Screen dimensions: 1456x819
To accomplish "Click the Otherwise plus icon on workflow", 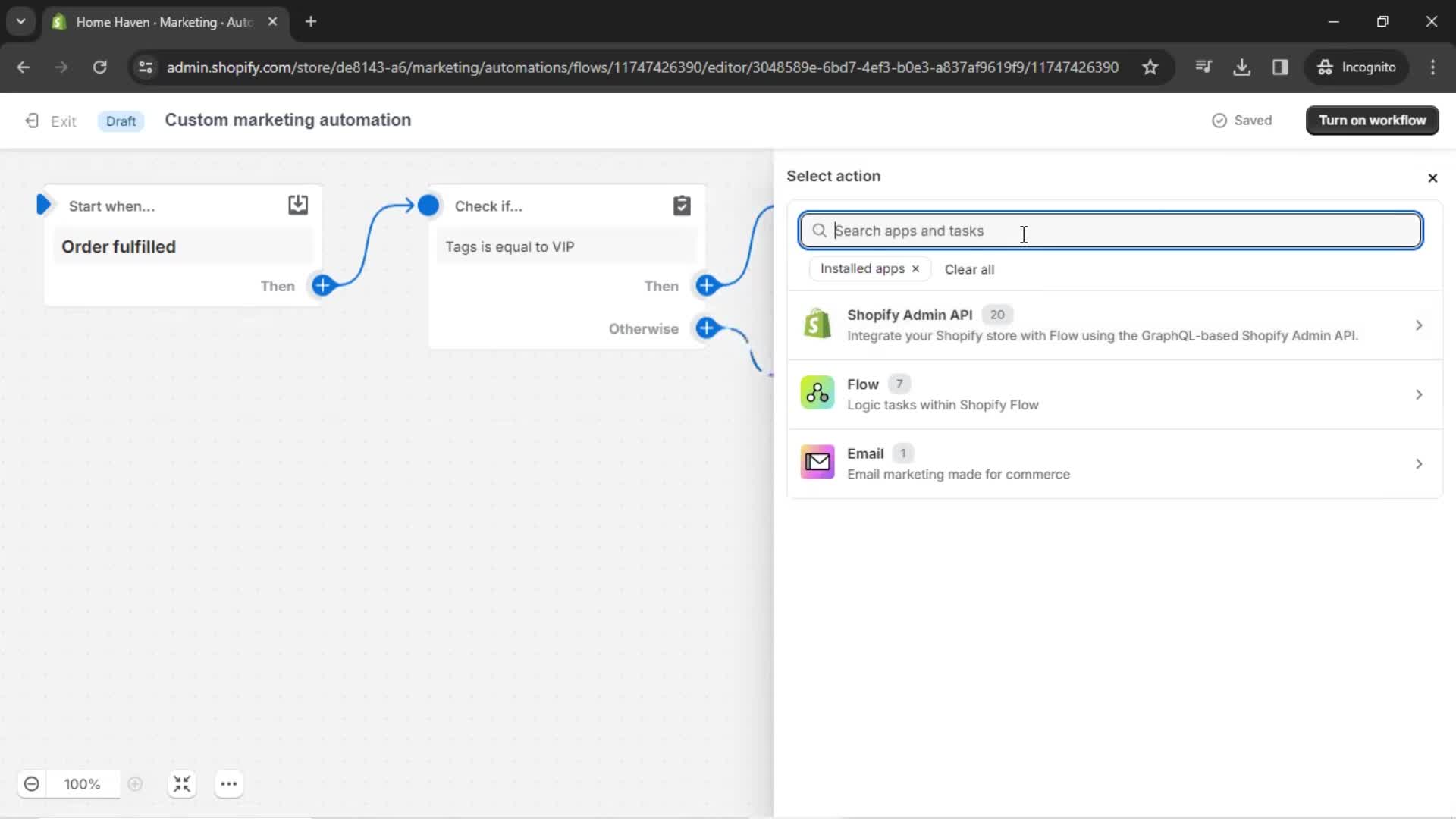I will click(707, 329).
